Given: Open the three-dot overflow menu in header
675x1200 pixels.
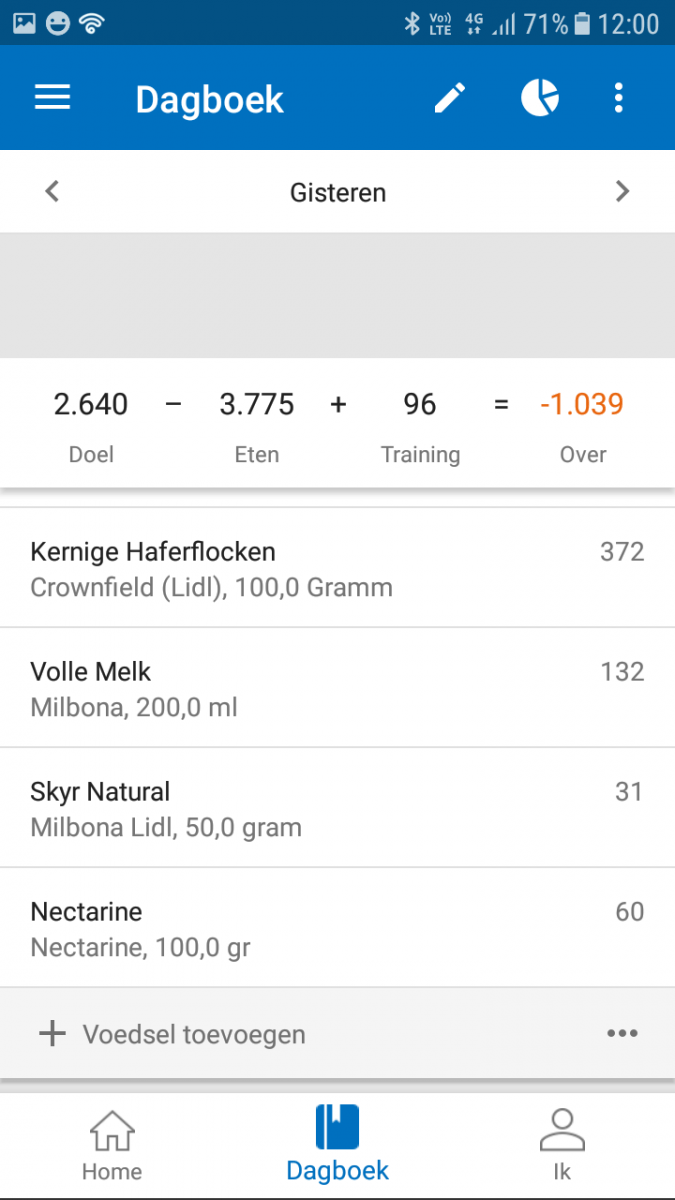Looking at the screenshot, I should pyautogui.click(x=619, y=98).
